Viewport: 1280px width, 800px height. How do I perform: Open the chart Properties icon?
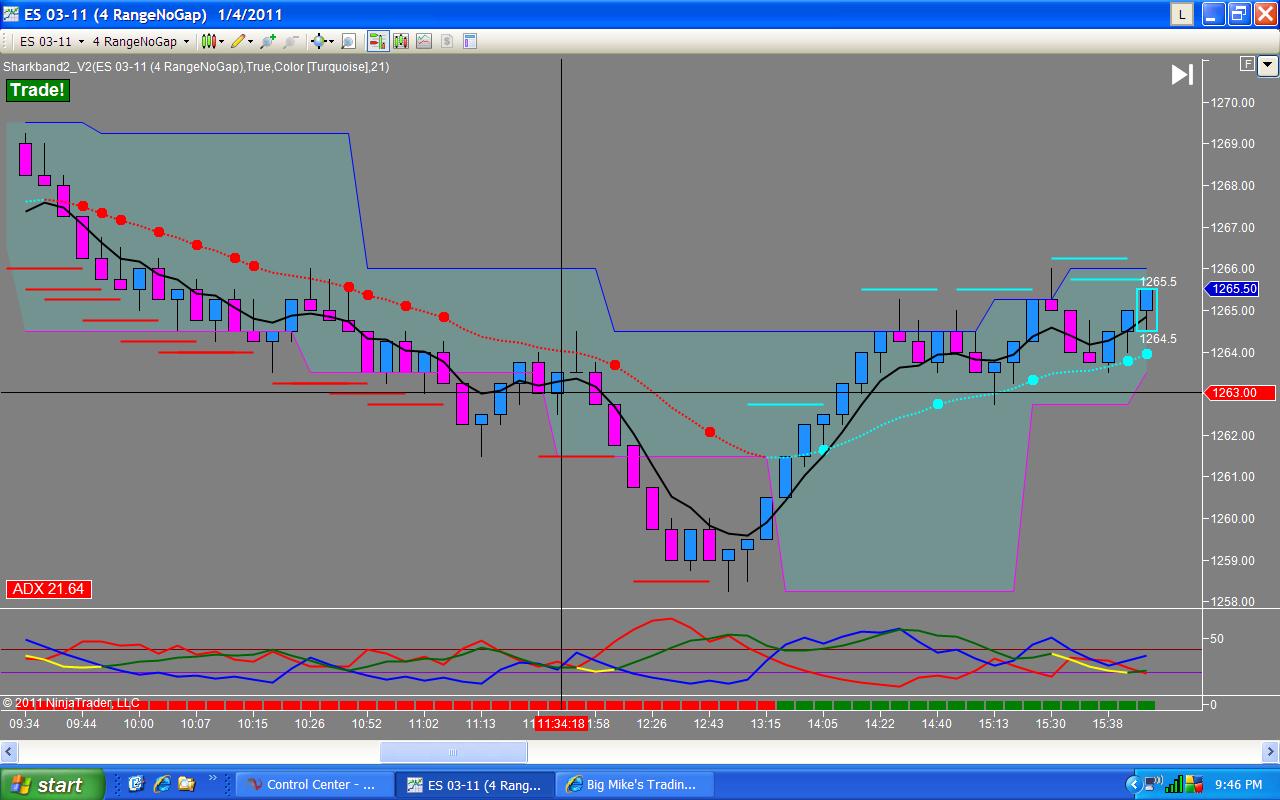470,41
